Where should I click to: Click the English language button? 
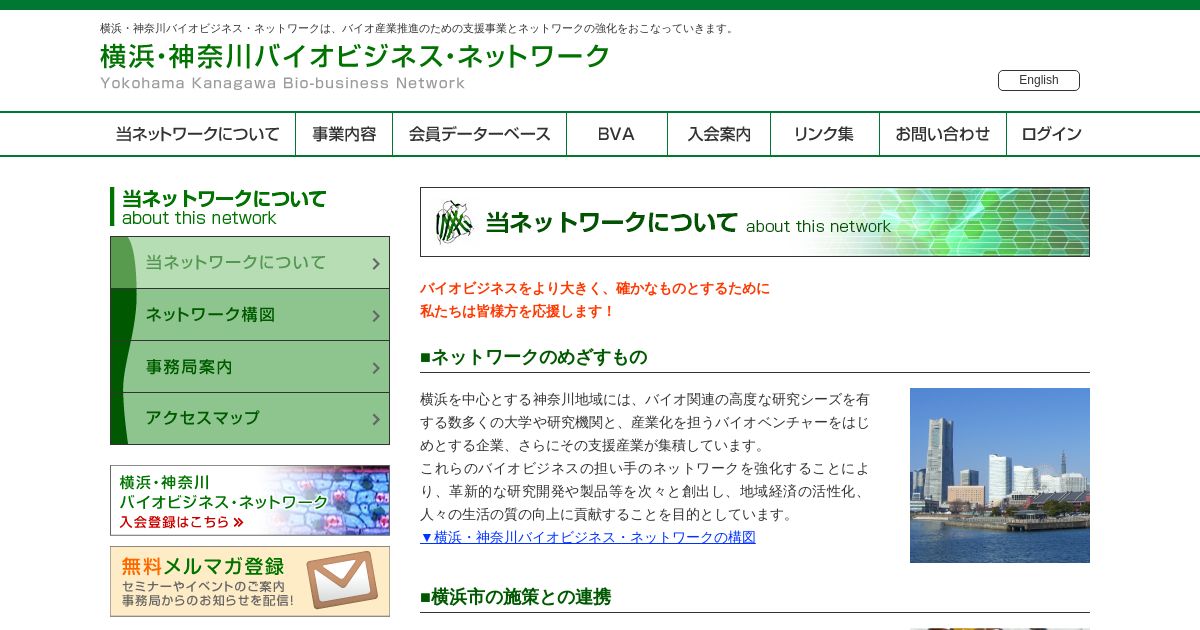coord(1038,80)
